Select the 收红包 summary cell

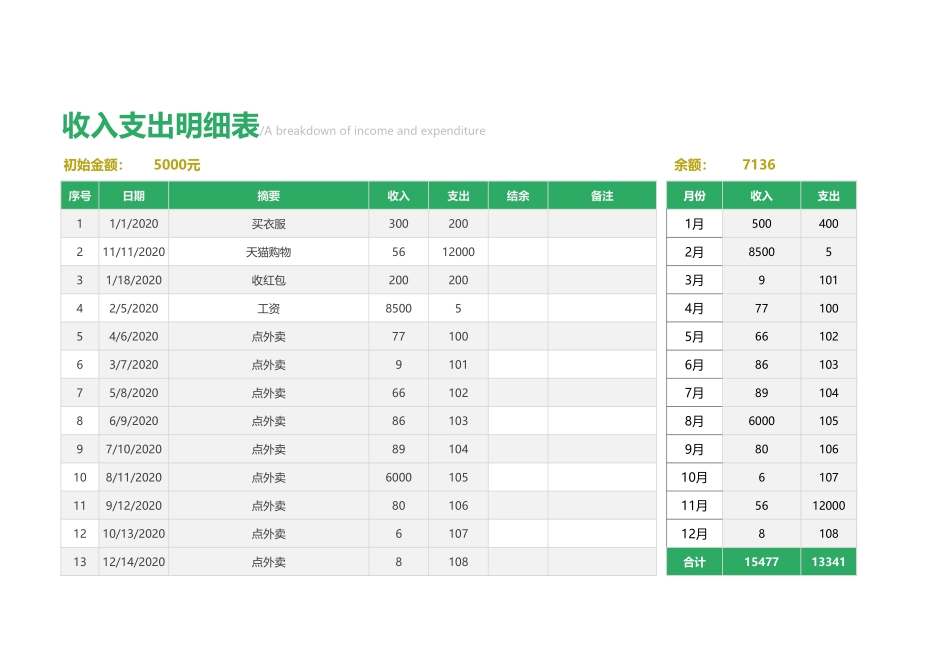click(270, 280)
